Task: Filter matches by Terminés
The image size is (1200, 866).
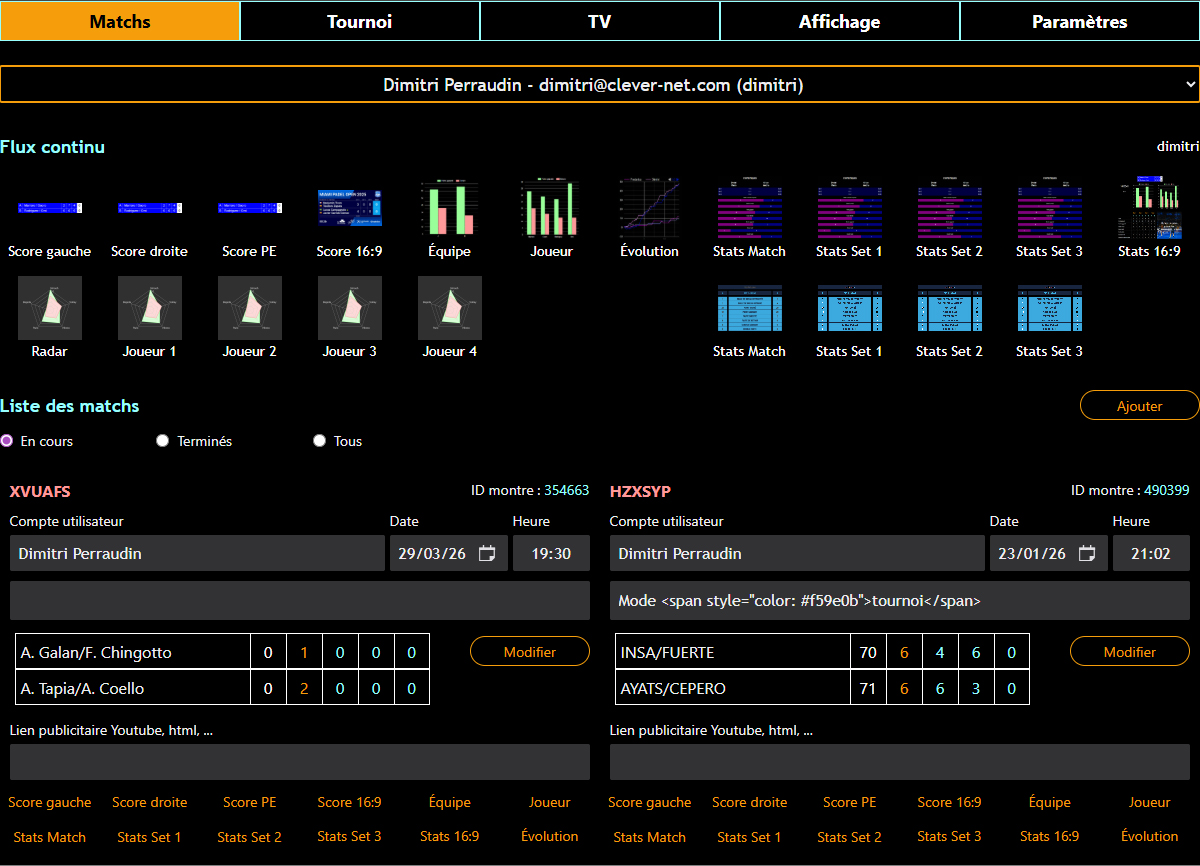Action: click(x=163, y=441)
